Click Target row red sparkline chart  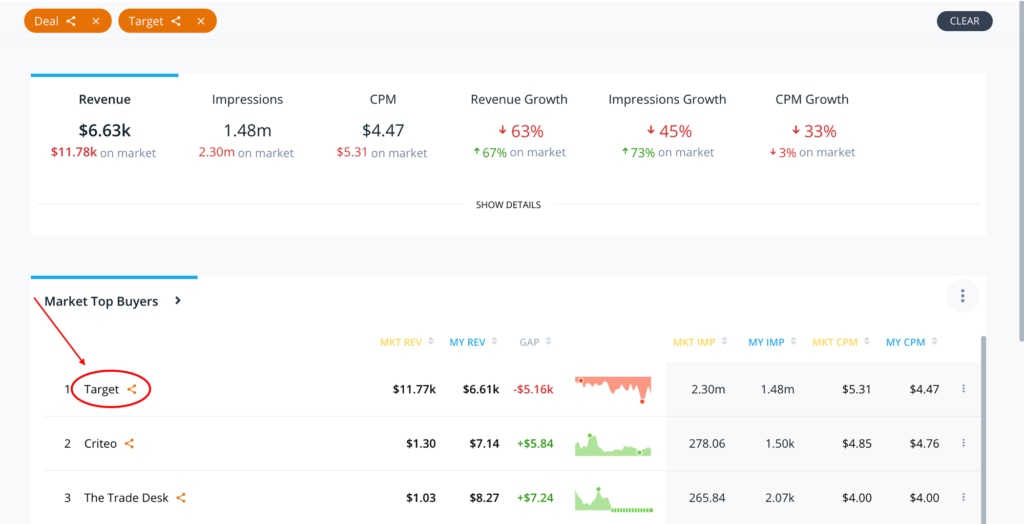pos(613,390)
